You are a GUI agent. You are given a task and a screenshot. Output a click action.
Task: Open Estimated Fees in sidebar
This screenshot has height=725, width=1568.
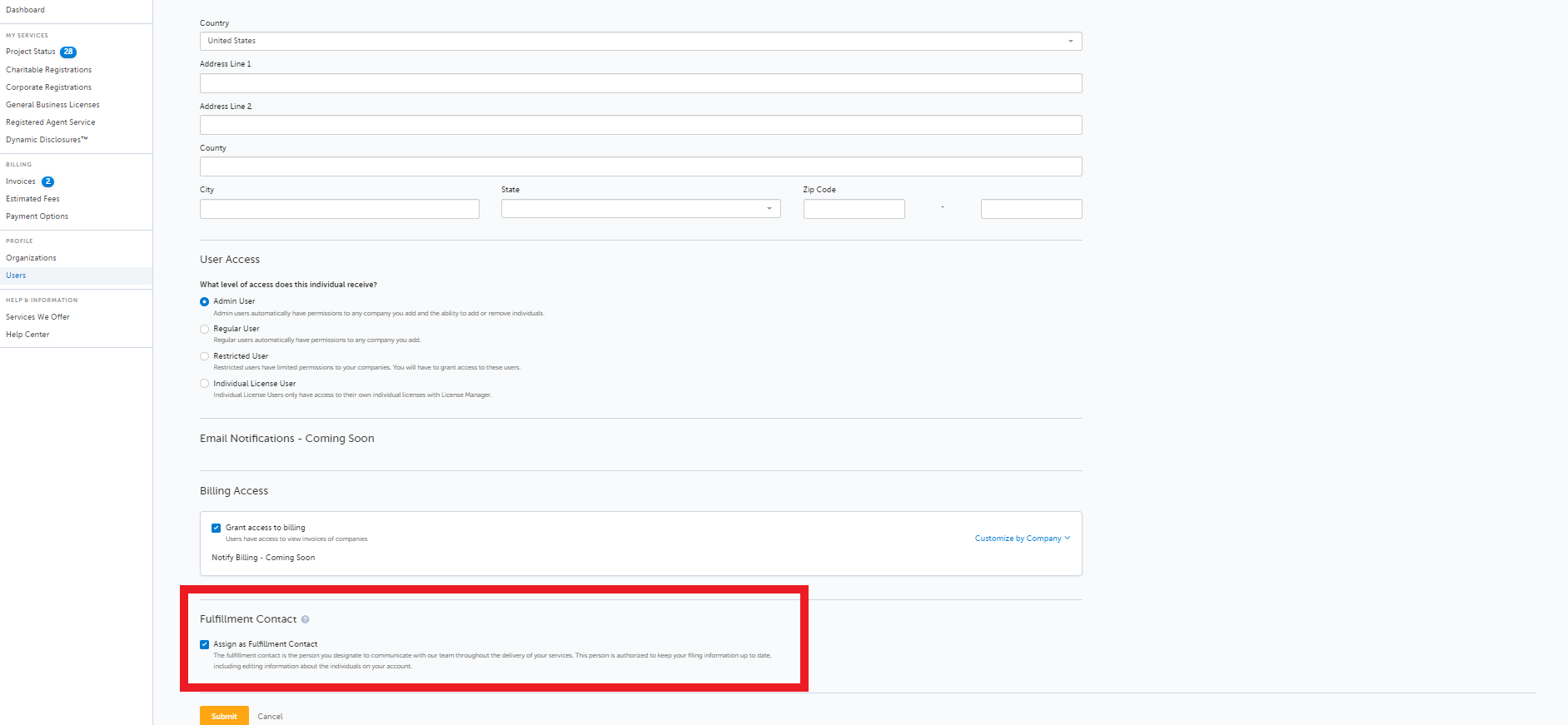click(33, 199)
